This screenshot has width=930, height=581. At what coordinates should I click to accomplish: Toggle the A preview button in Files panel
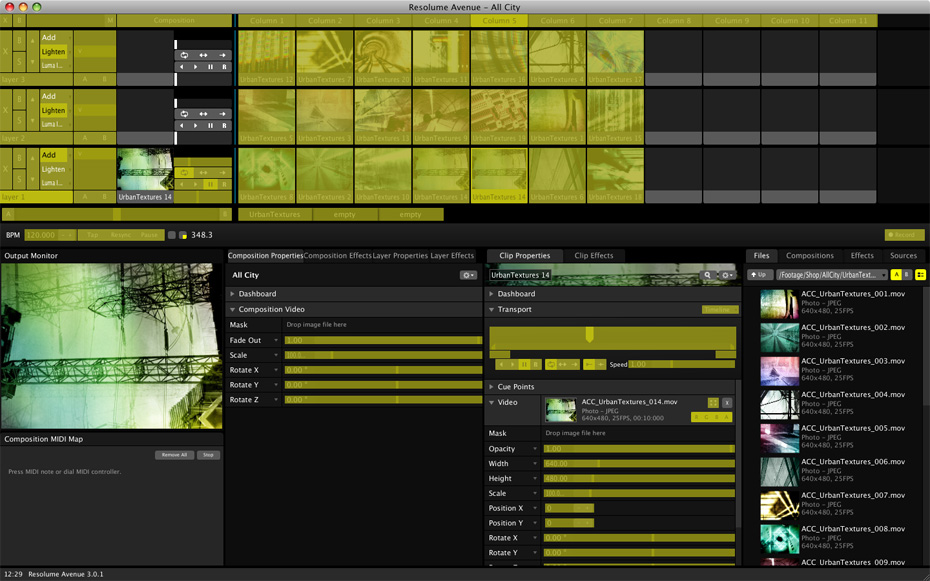[x=896, y=275]
